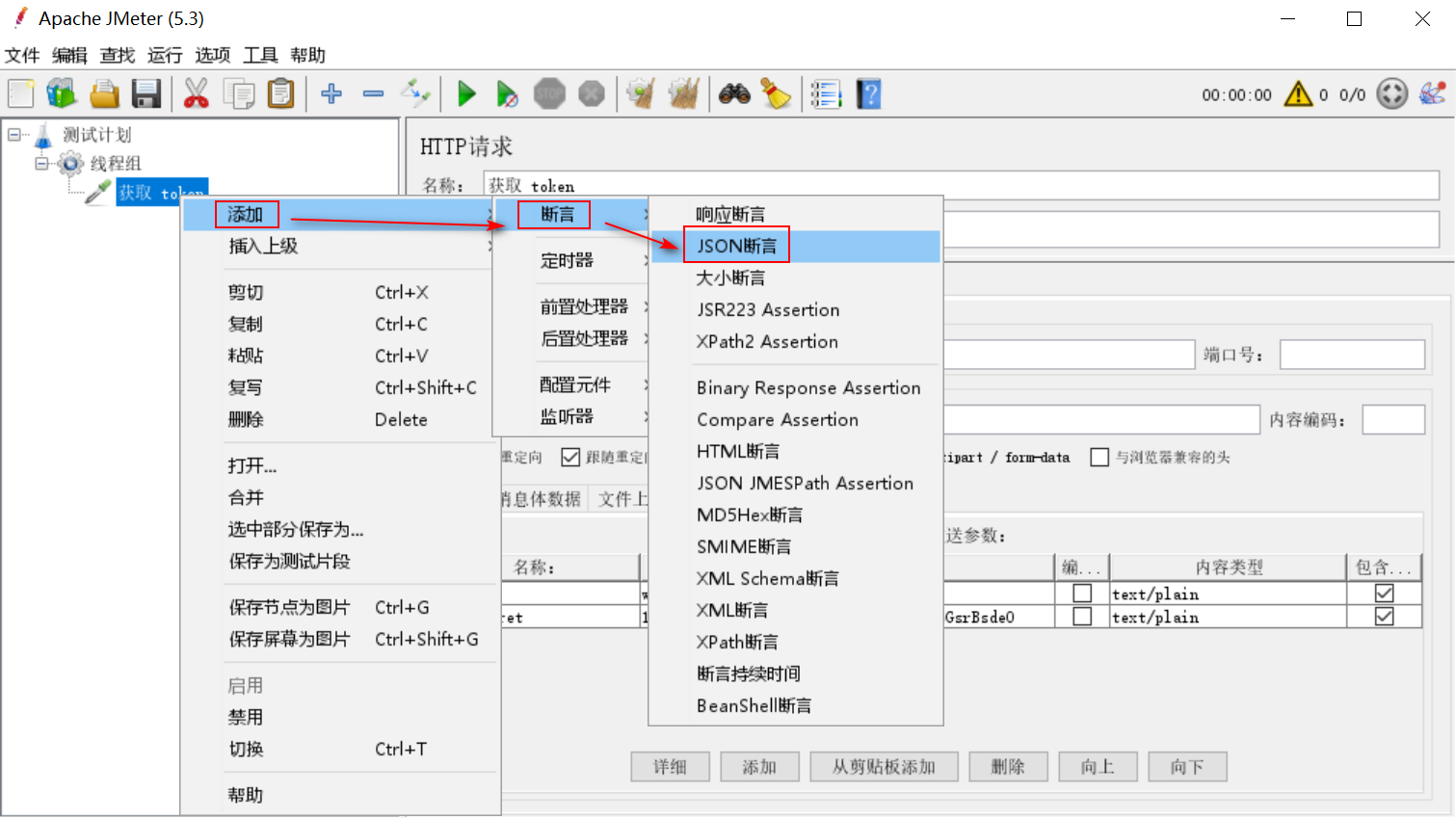This screenshot has width=1456, height=818.
Task: Click the Copy toolbar icon
Action: 239,93
